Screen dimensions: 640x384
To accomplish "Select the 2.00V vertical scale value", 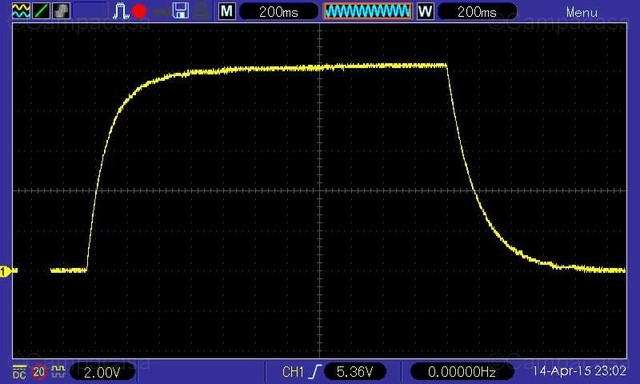I will coord(102,372).
